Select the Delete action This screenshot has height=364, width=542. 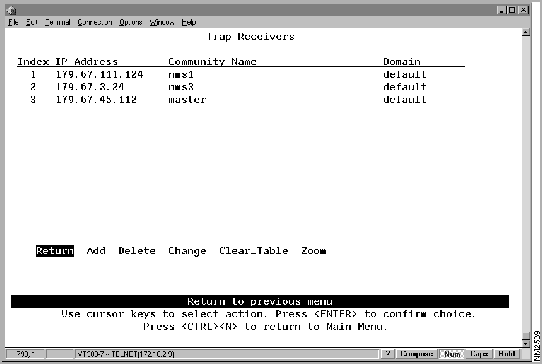pos(137,251)
